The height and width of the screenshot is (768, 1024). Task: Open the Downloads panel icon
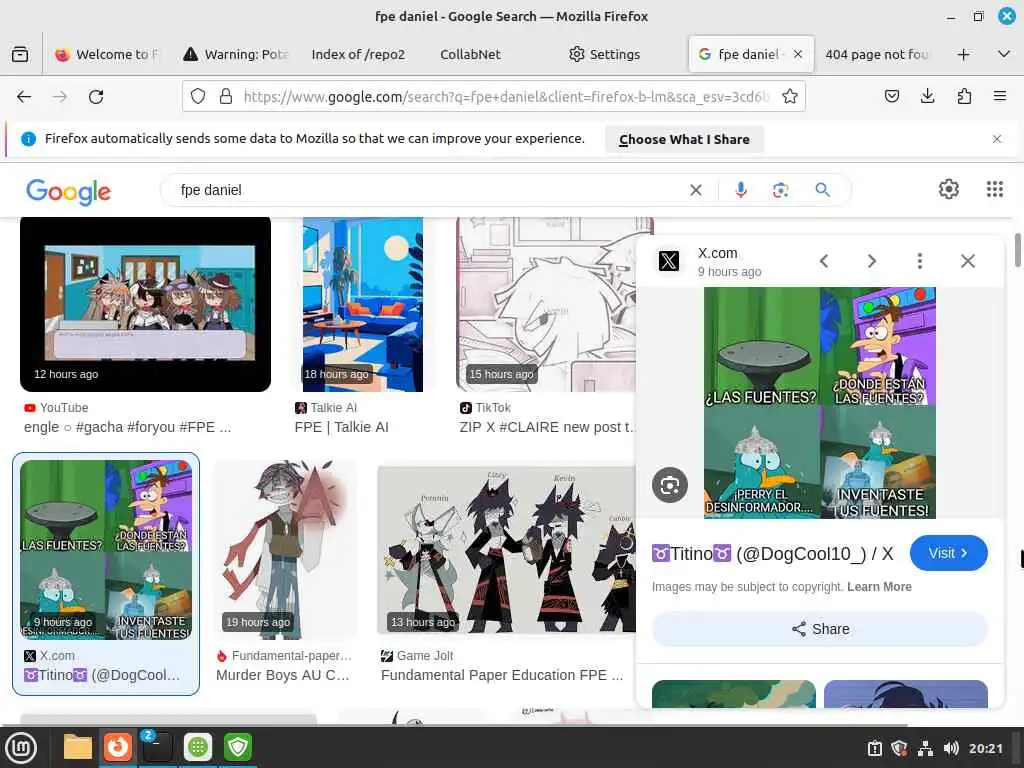tap(927, 97)
